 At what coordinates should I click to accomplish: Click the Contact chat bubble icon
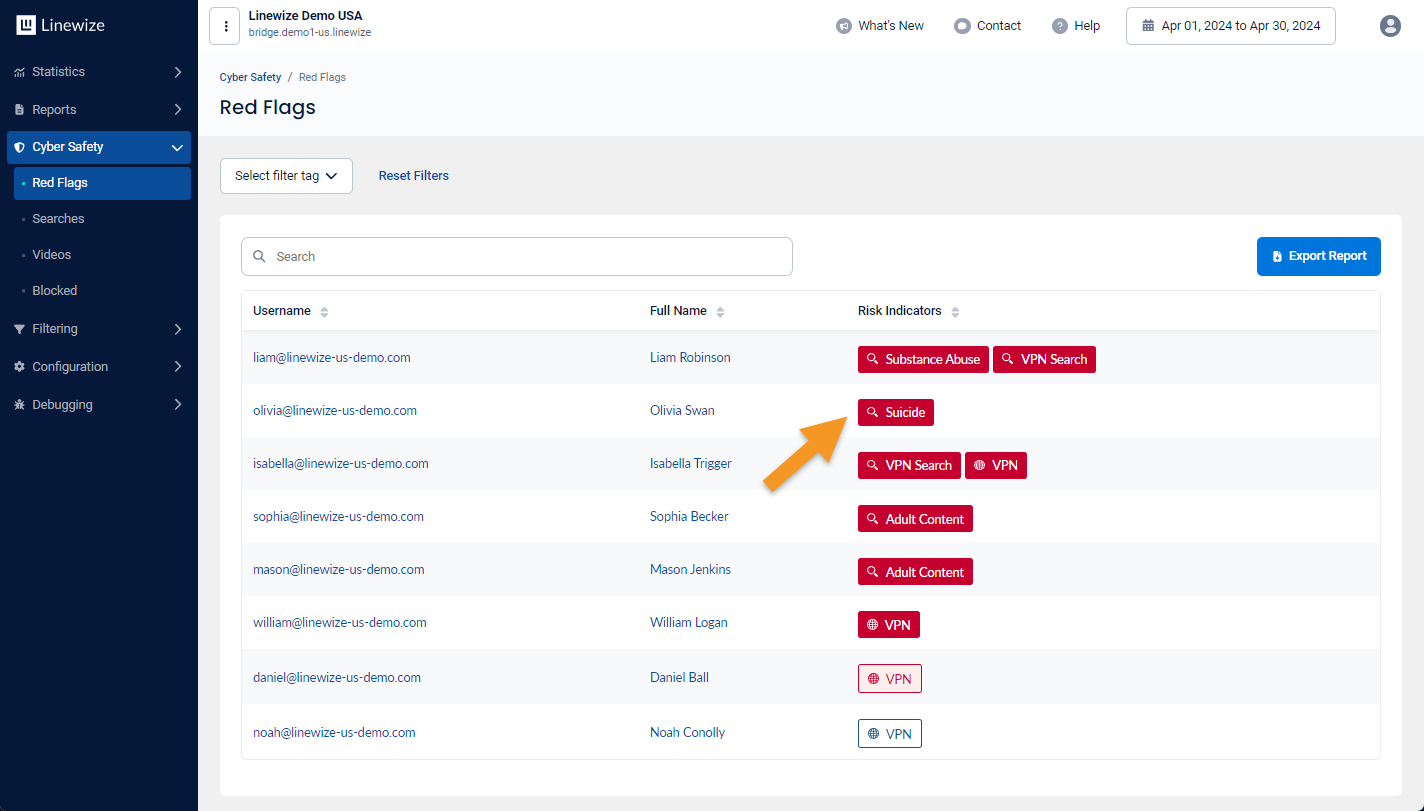[962, 26]
